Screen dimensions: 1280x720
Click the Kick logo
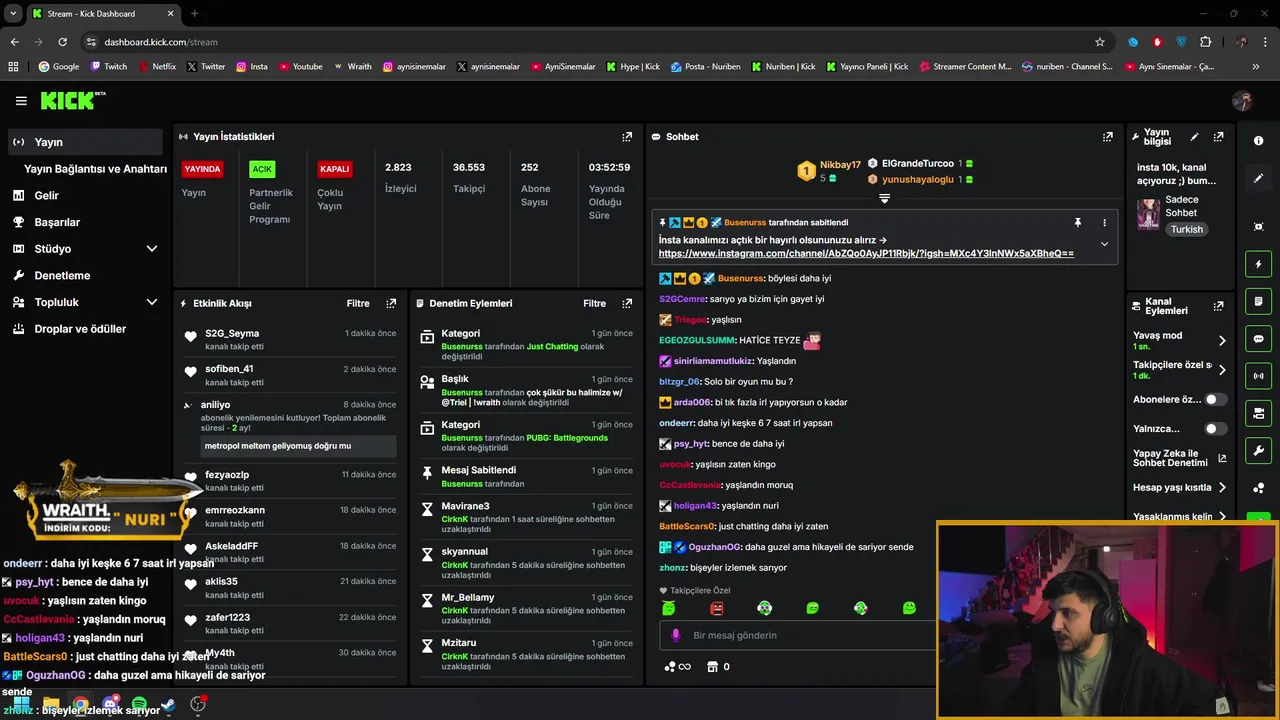pyautogui.click(x=72, y=100)
